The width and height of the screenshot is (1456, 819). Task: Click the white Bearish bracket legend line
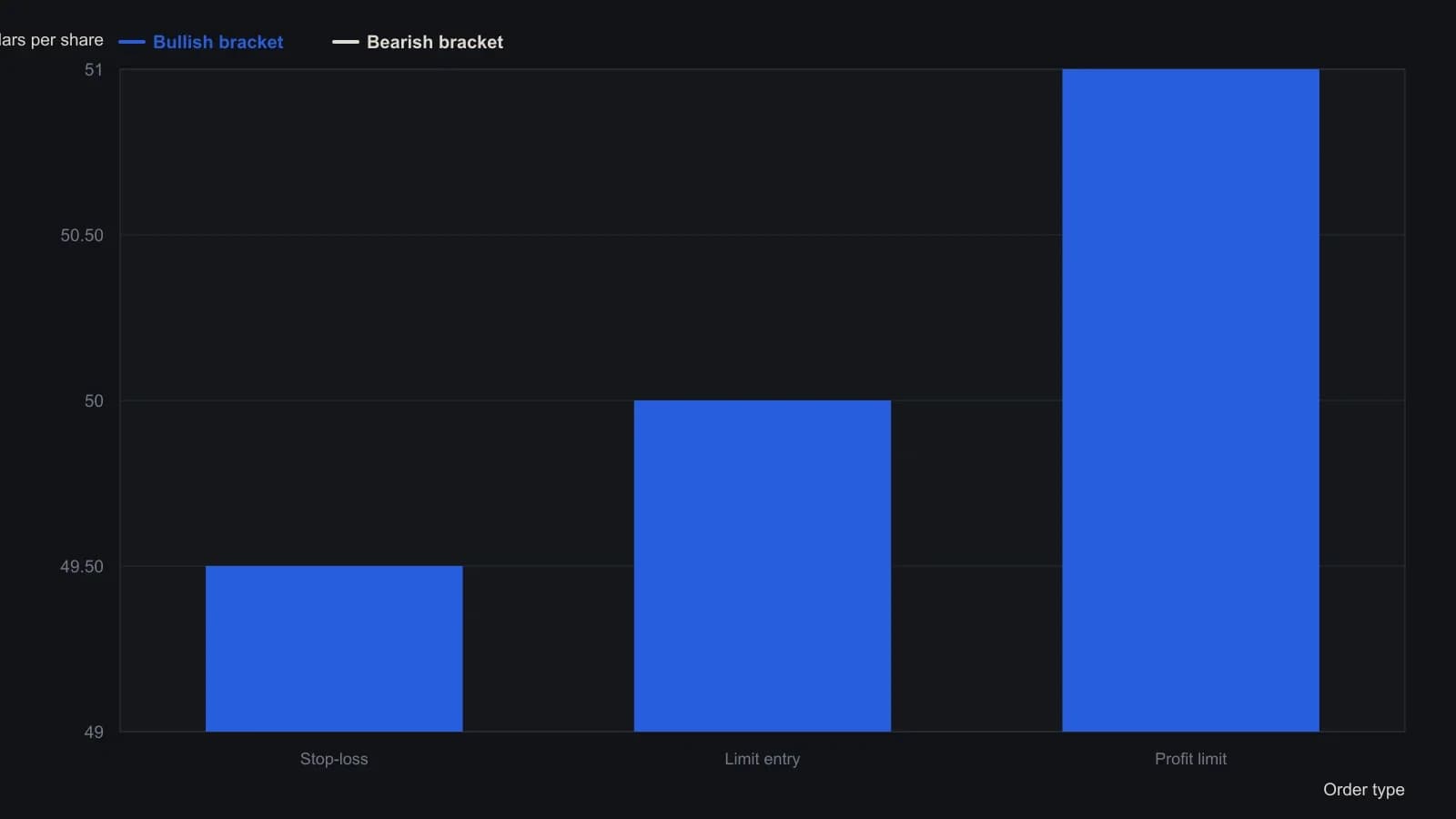pos(346,42)
